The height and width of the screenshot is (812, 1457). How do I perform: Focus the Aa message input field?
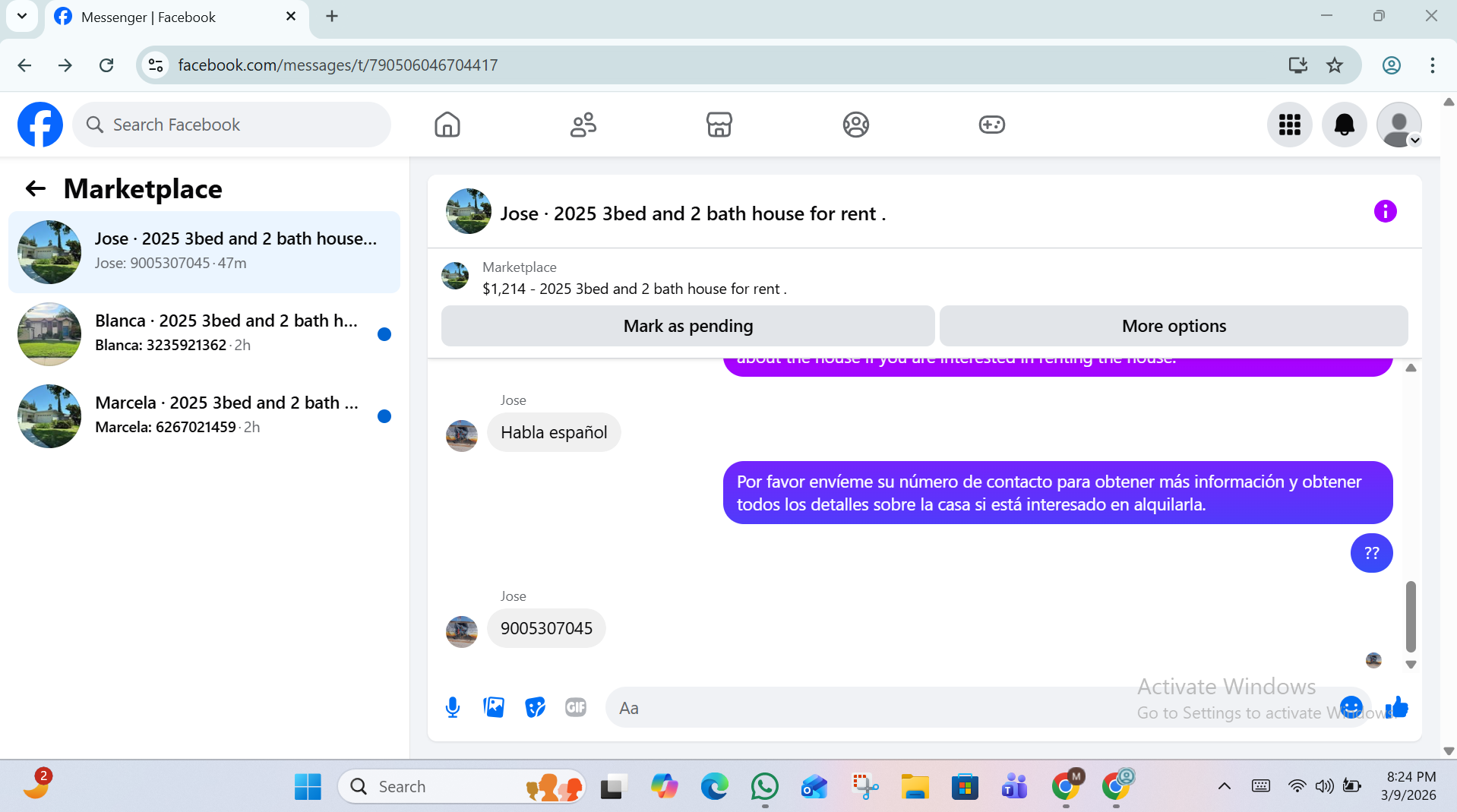click(972, 707)
